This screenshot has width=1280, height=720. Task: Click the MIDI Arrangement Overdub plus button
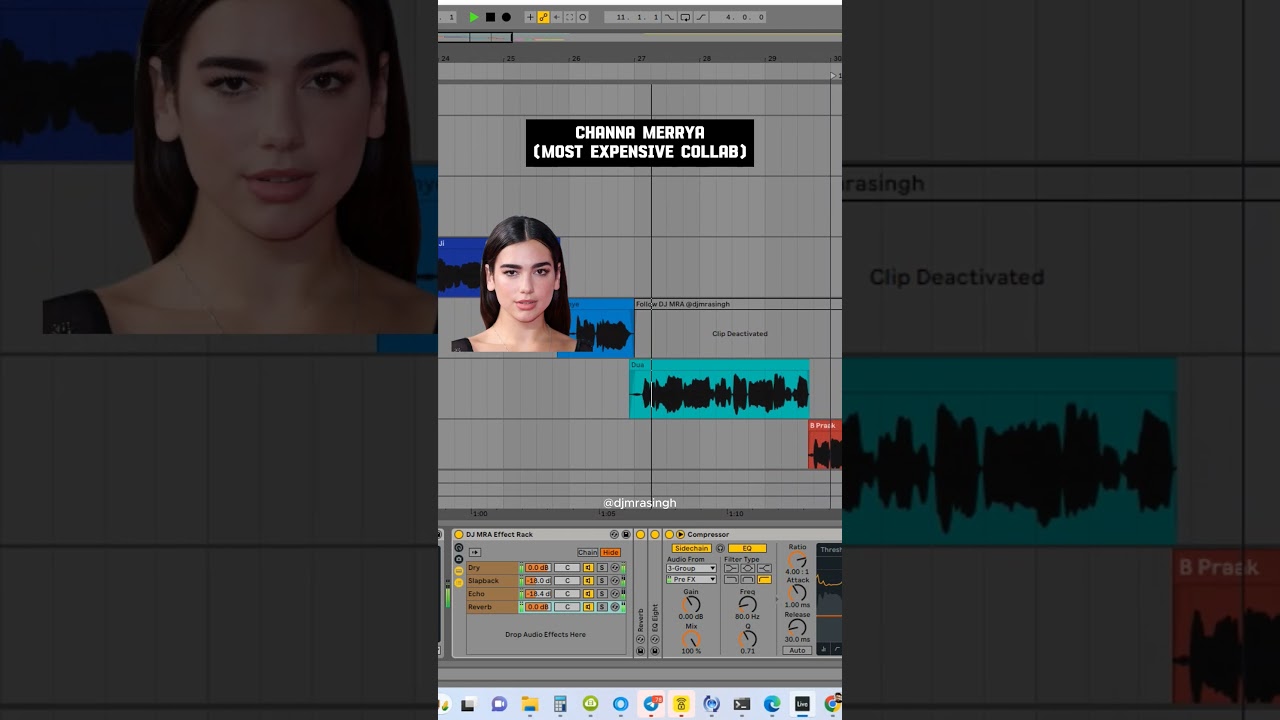click(530, 17)
